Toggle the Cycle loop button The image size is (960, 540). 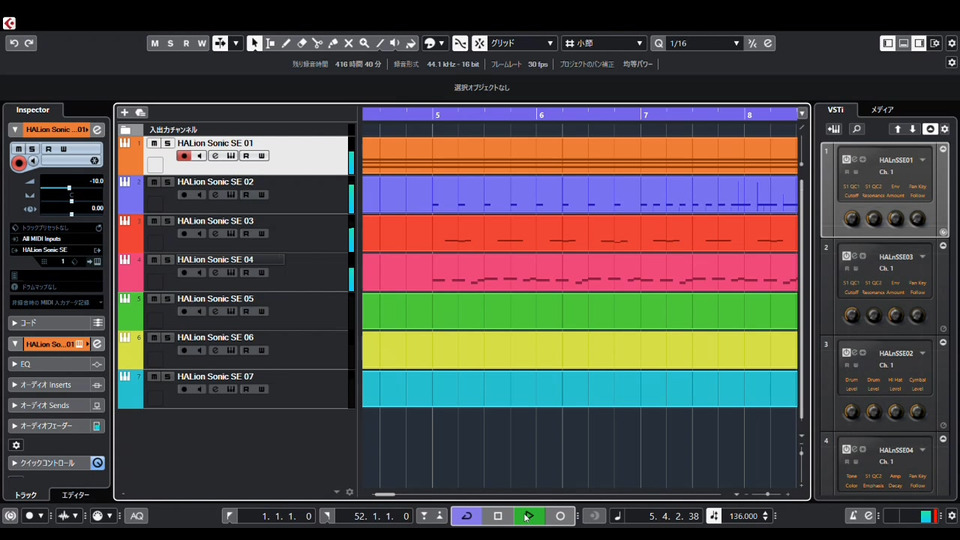click(x=467, y=516)
